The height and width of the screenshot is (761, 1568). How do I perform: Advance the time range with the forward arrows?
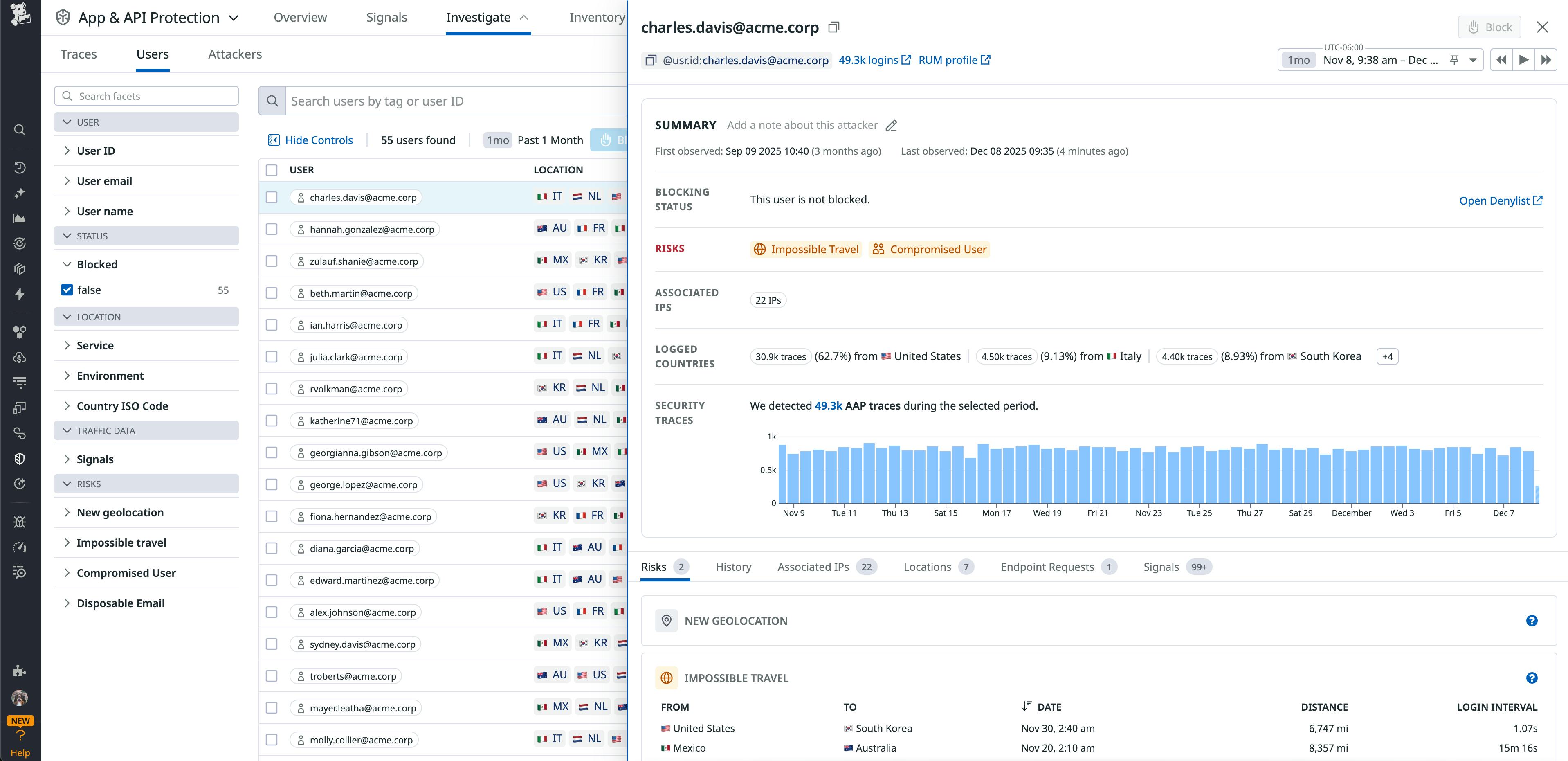click(1546, 60)
